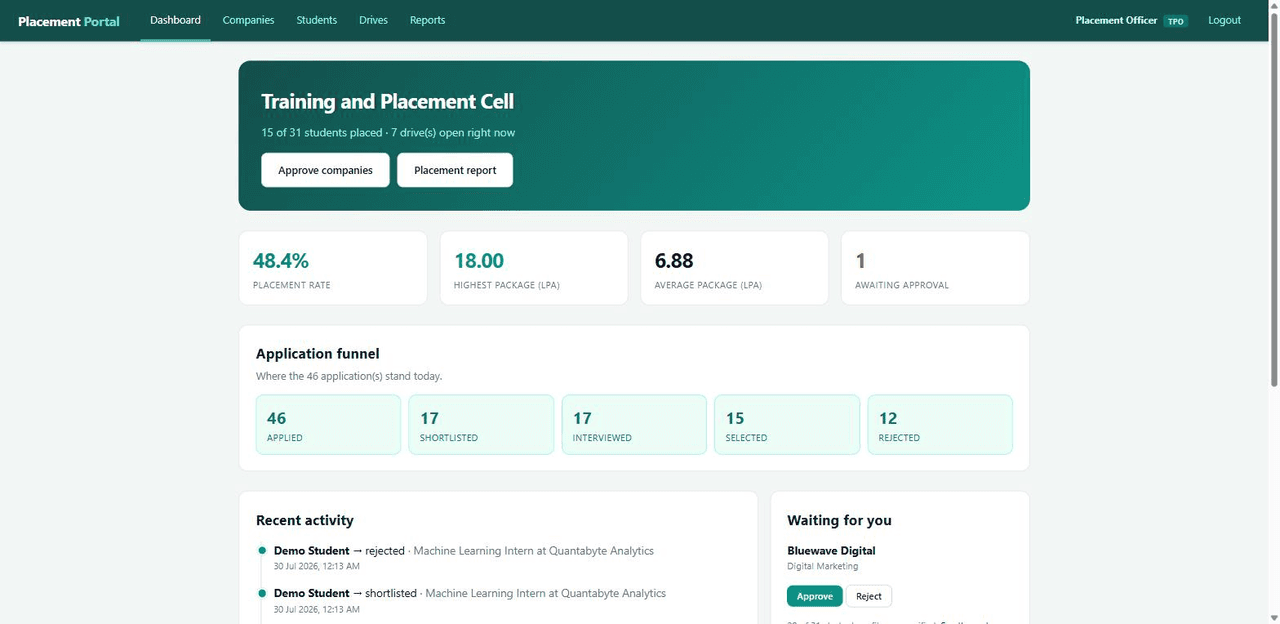
Task: Click the Approve companies button
Action: coord(325,170)
